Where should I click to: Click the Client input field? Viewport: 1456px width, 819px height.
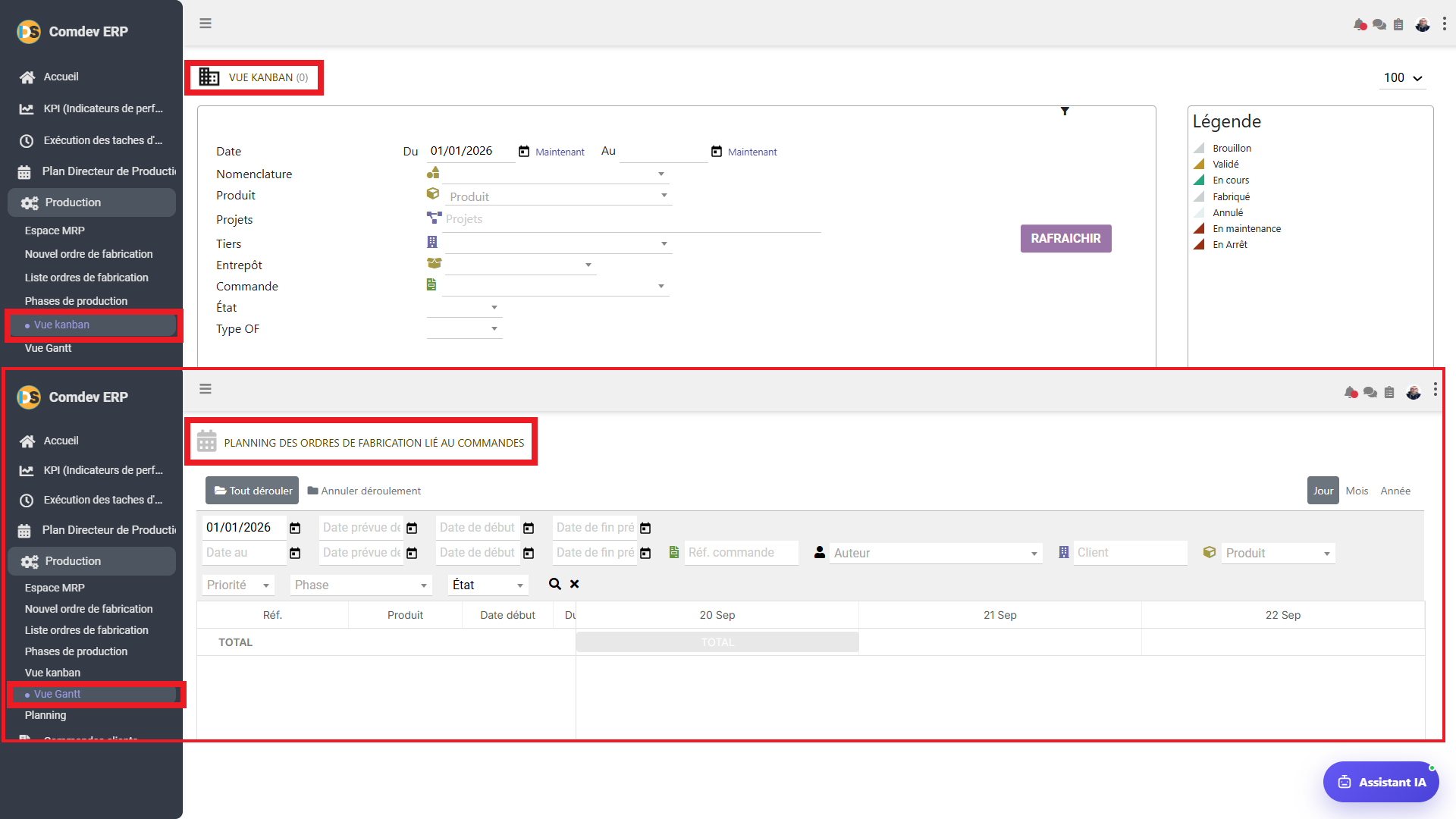pos(1130,553)
